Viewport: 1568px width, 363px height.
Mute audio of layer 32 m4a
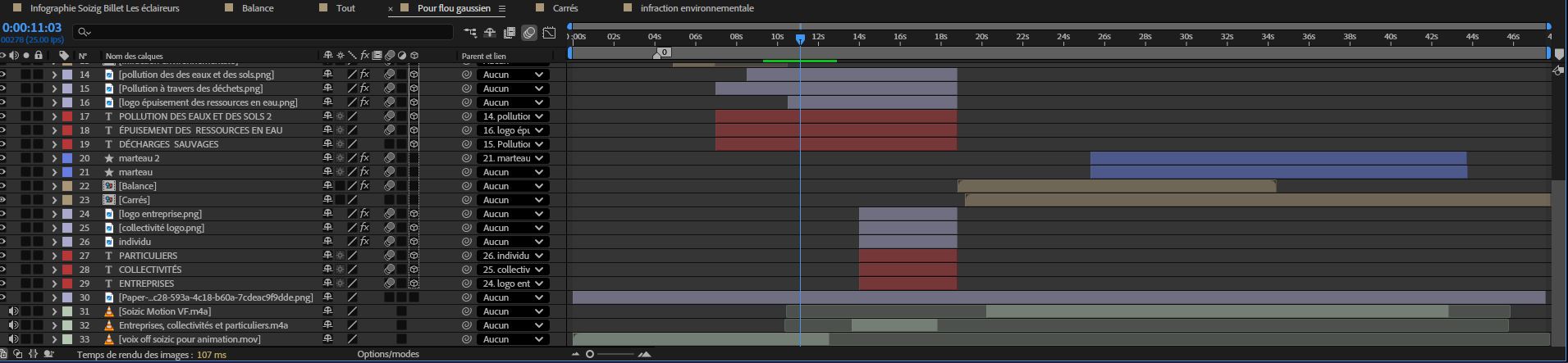14,325
